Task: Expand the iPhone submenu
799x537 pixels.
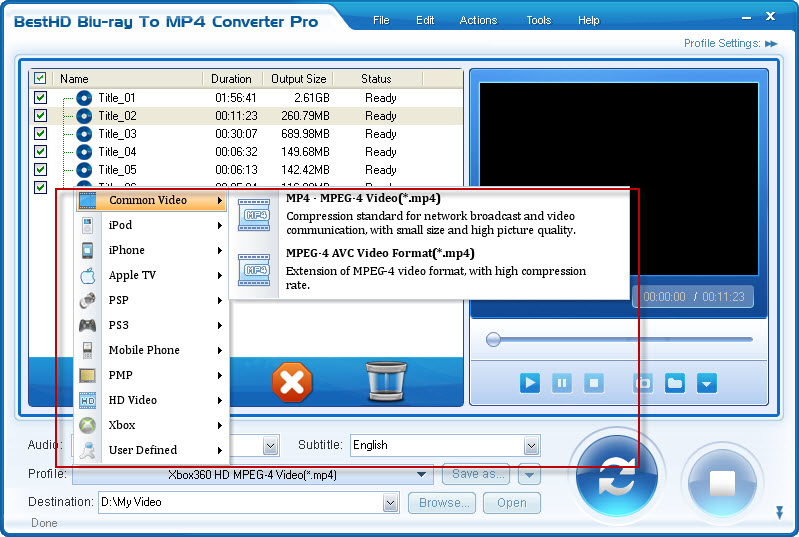Action: 220,250
